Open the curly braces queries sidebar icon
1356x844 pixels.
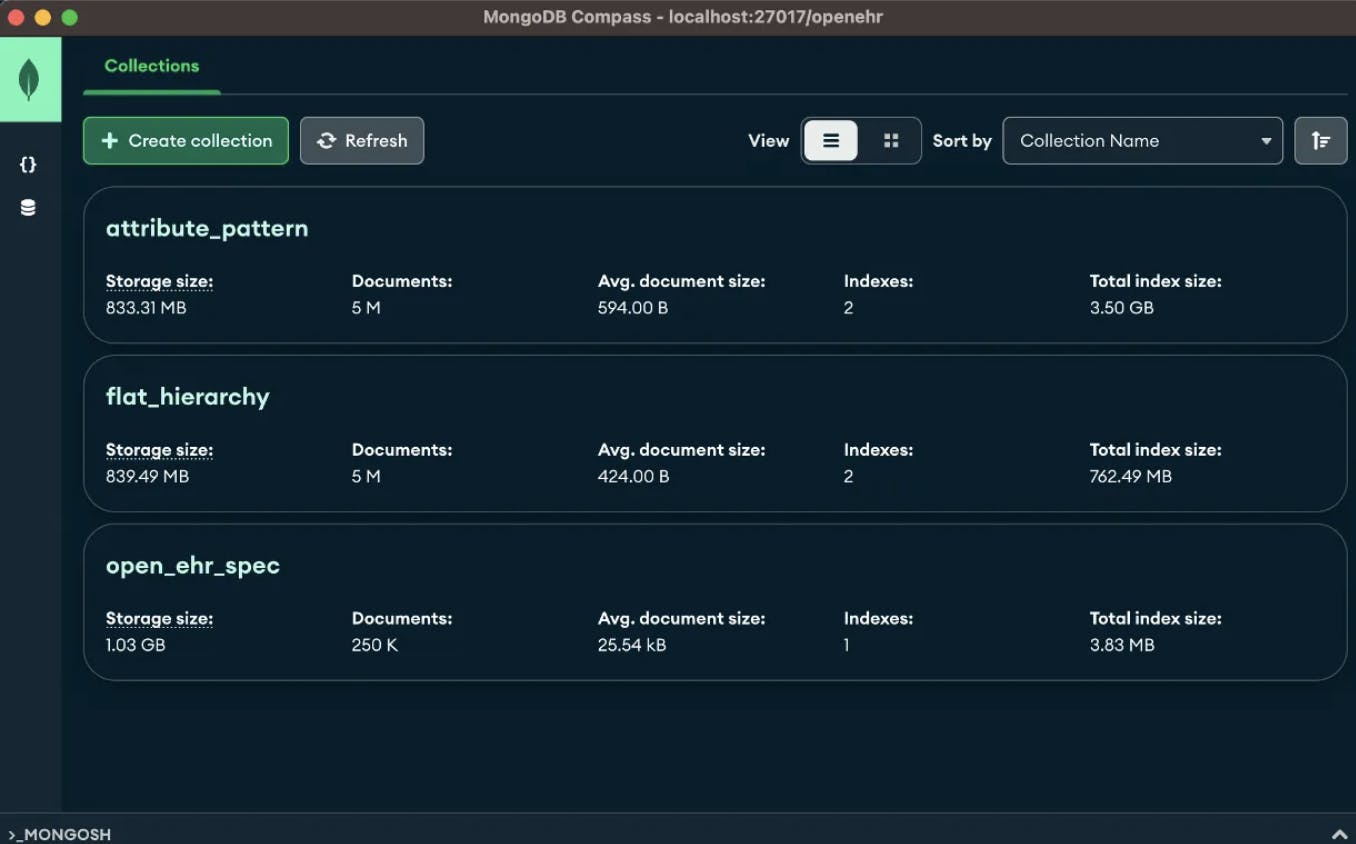click(x=28, y=164)
